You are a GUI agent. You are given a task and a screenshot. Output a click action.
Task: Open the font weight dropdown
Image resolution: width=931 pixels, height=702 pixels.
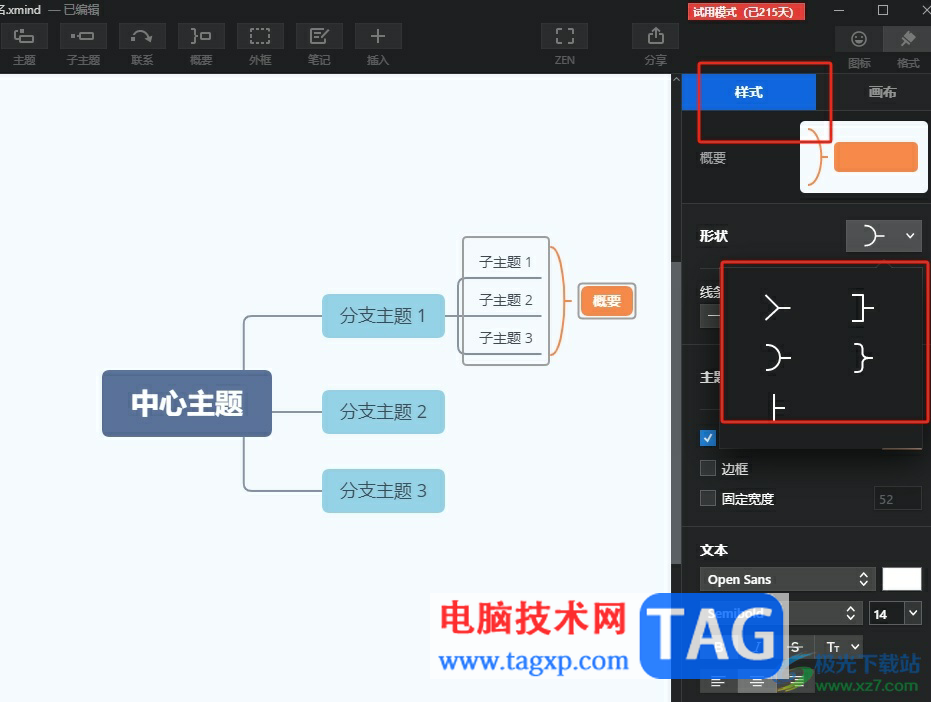(x=781, y=614)
